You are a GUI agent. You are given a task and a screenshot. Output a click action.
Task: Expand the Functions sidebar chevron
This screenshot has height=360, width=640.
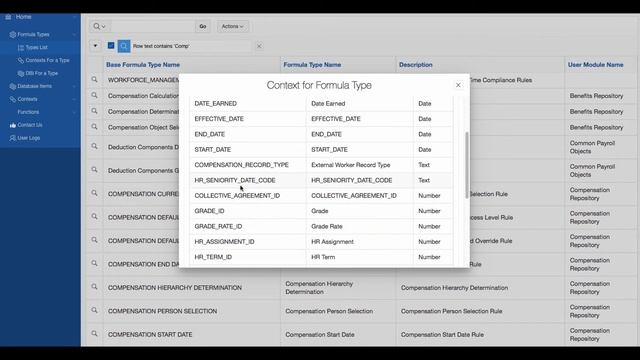(x=74, y=112)
